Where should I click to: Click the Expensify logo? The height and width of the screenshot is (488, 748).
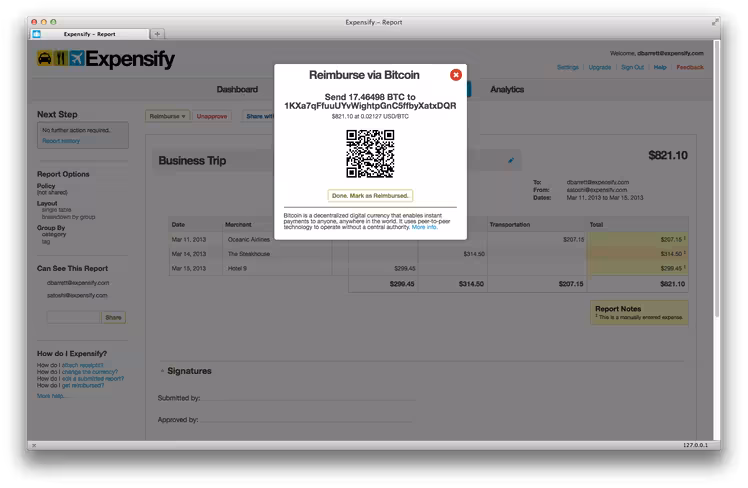[106, 59]
